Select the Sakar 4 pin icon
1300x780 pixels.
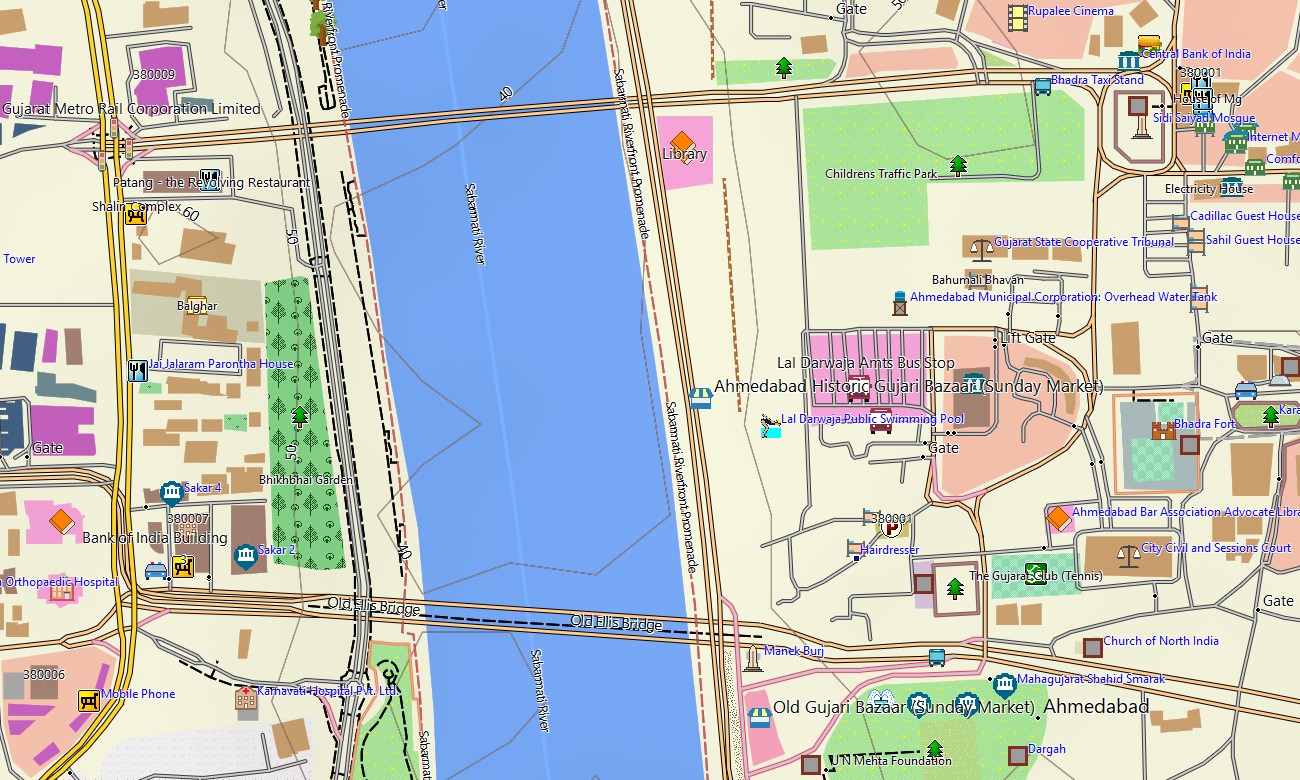[x=171, y=492]
